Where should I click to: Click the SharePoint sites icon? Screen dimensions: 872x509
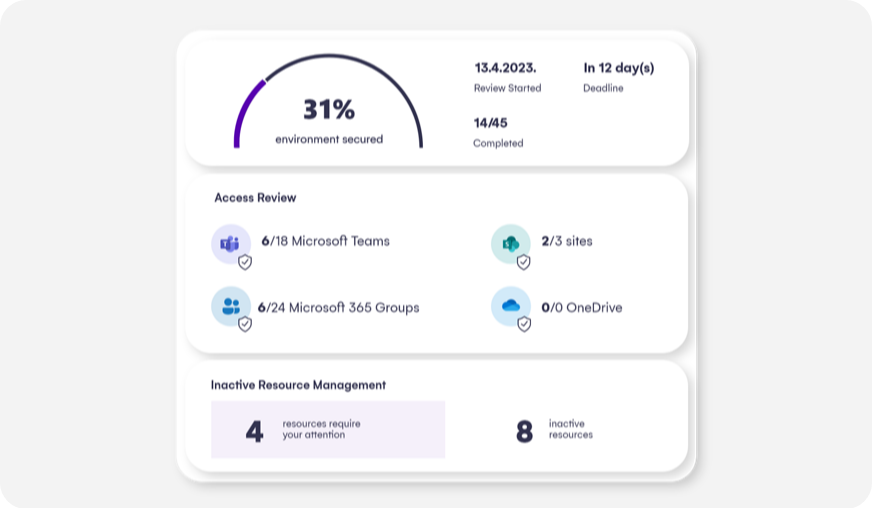[x=511, y=244]
